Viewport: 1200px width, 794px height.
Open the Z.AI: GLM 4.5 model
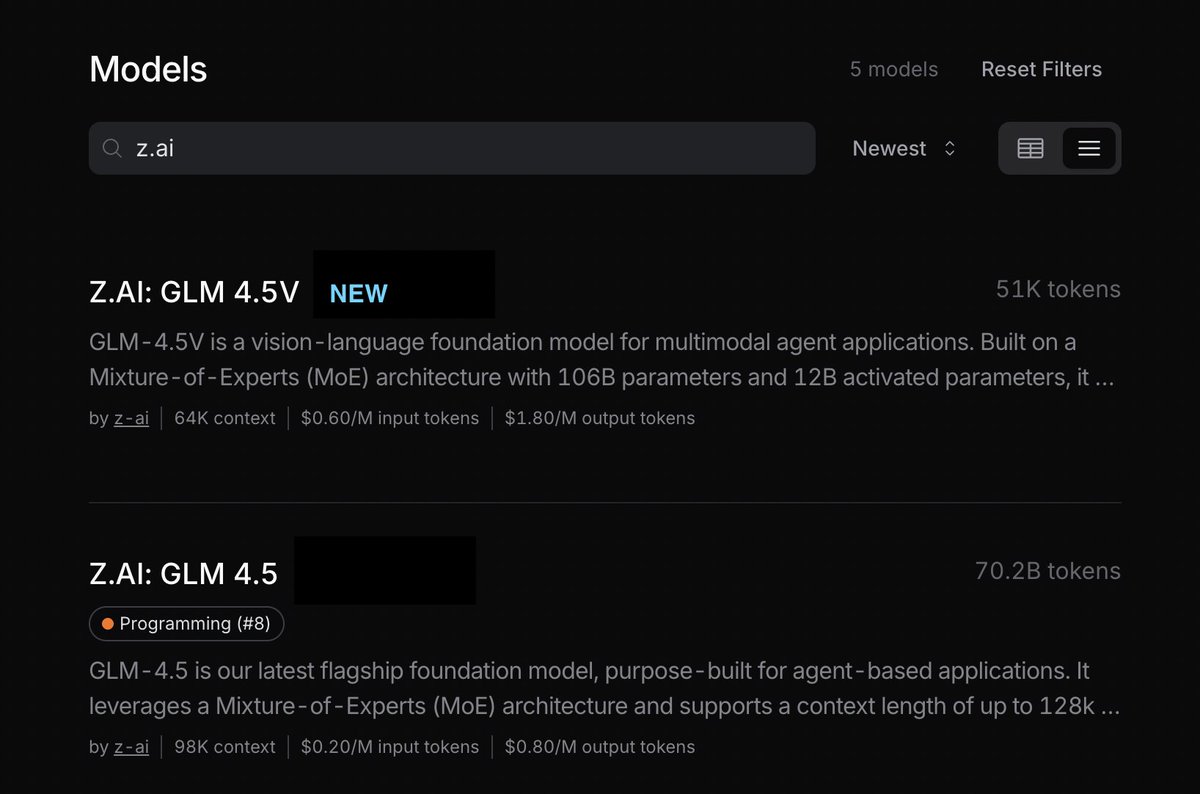(183, 574)
